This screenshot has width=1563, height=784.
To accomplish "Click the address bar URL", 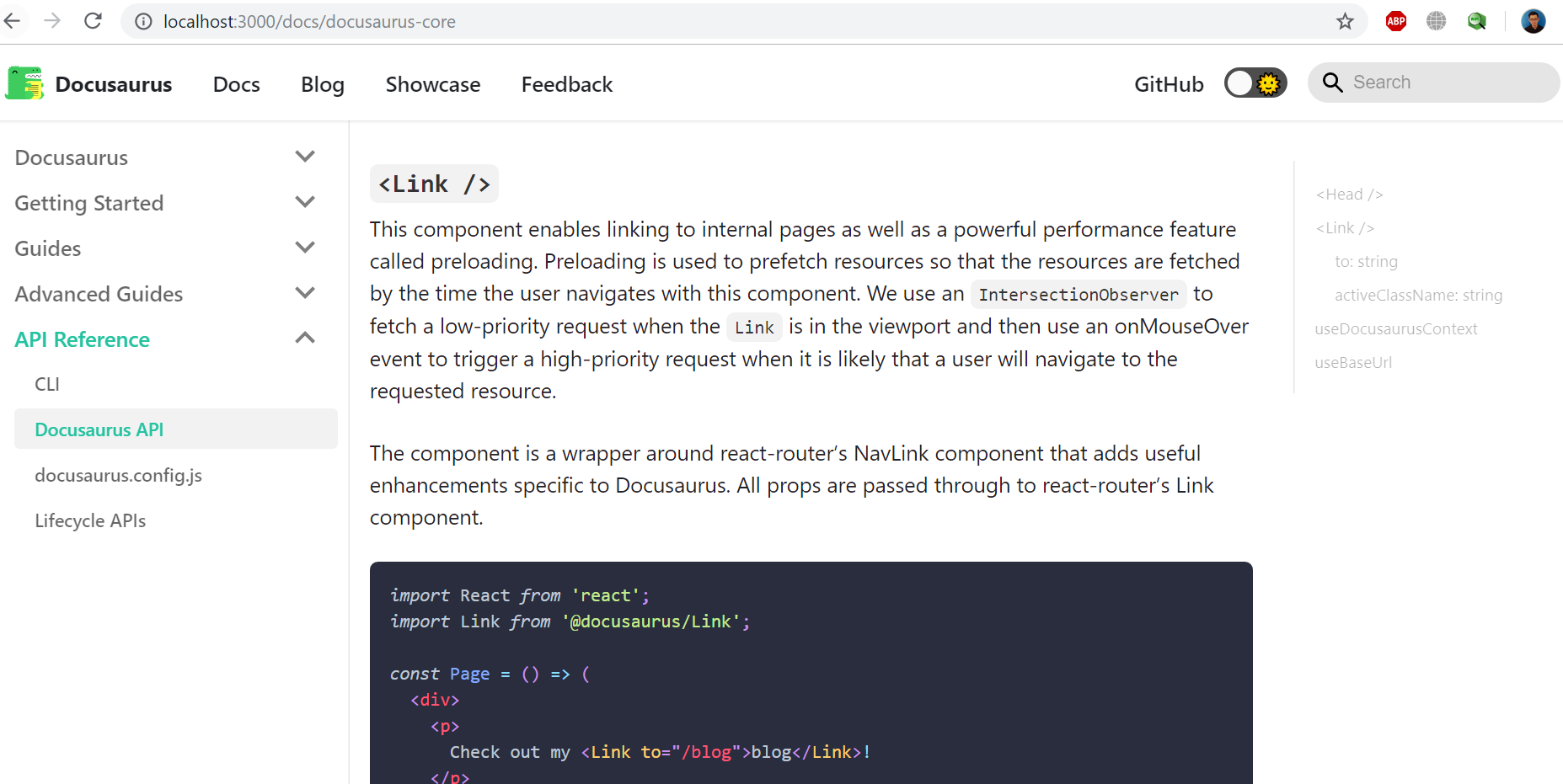I will pyautogui.click(x=309, y=22).
